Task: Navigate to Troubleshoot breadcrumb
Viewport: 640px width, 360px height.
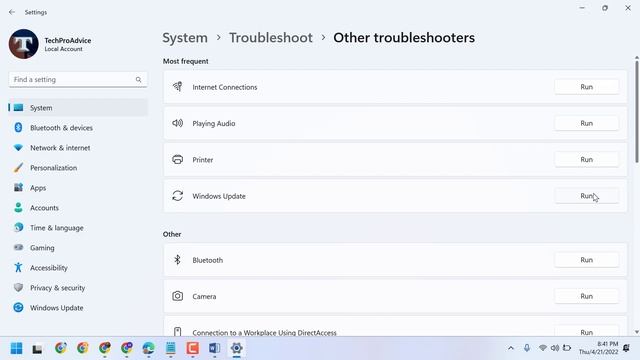Action: click(271, 38)
